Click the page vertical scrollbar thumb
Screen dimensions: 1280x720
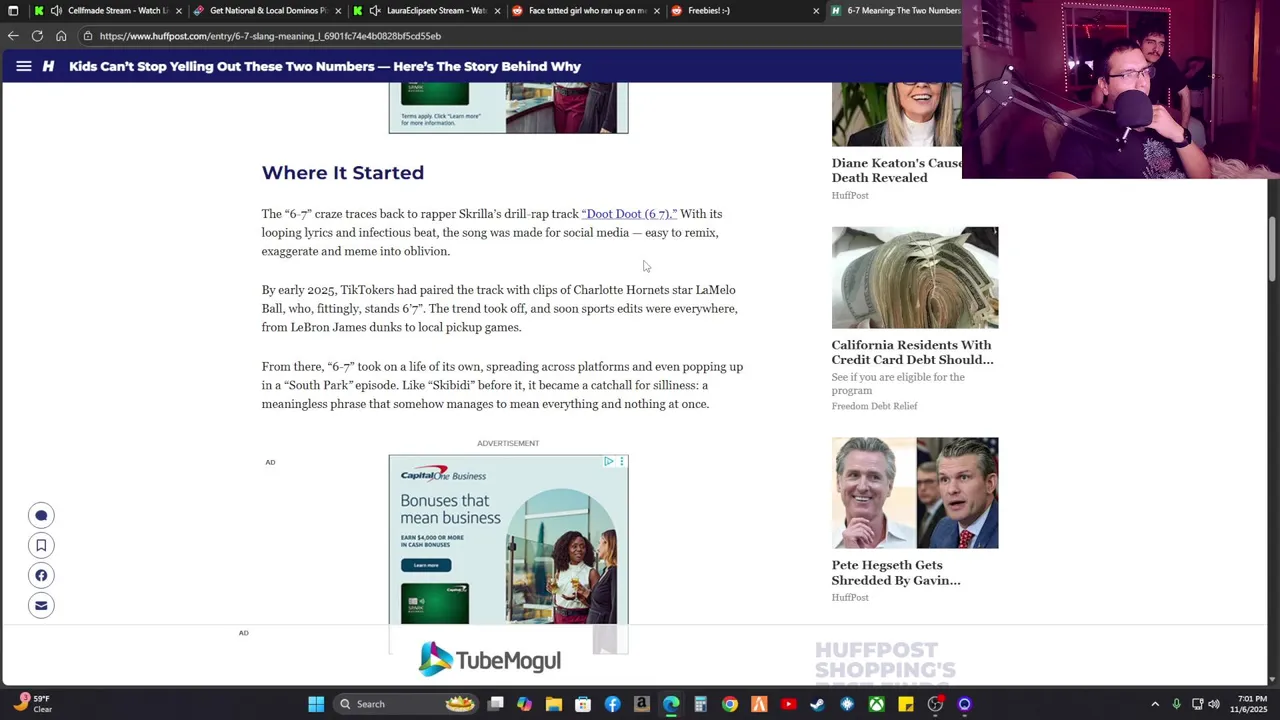1273,249
